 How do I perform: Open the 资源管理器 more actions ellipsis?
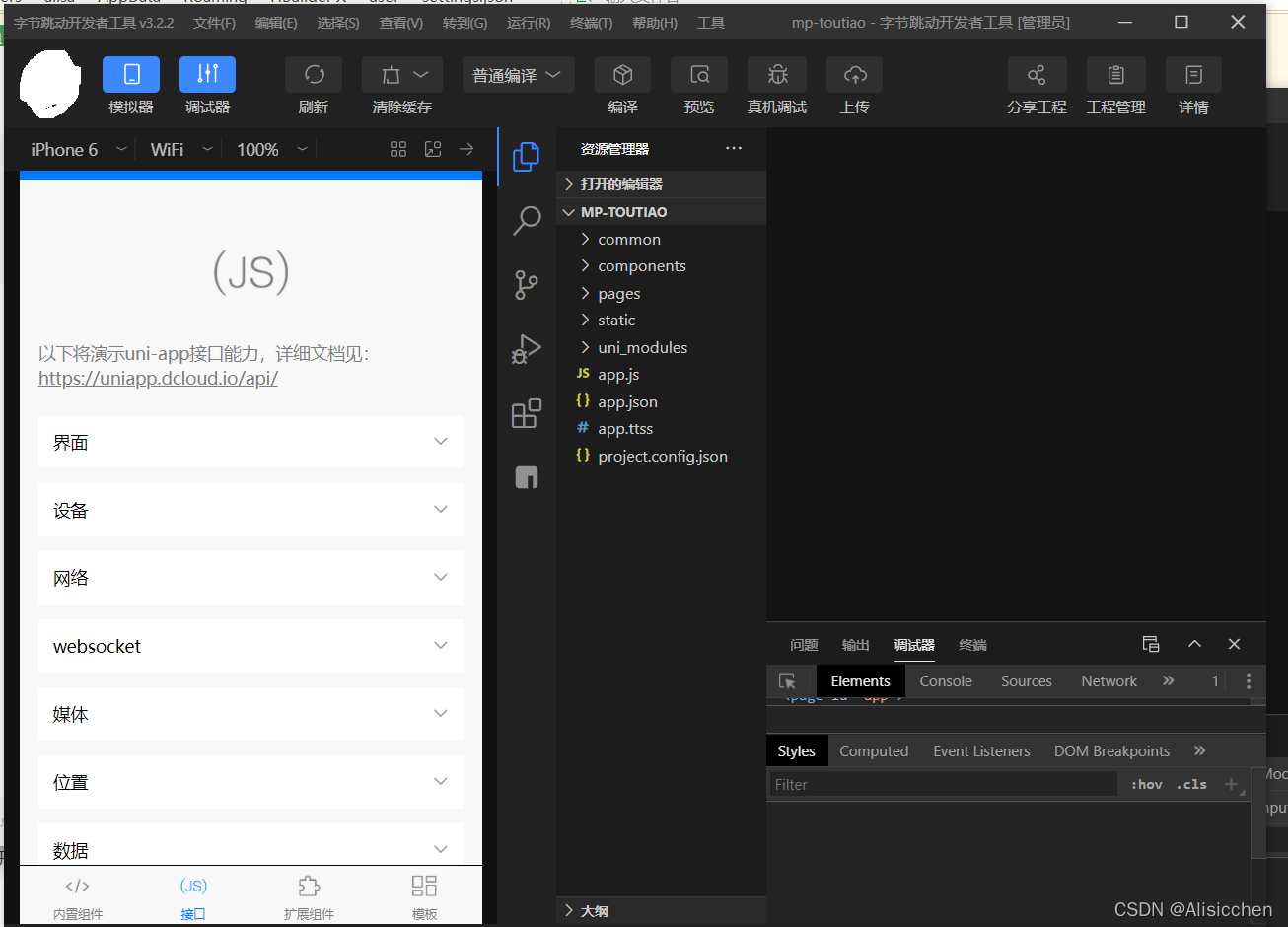(x=733, y=148)
